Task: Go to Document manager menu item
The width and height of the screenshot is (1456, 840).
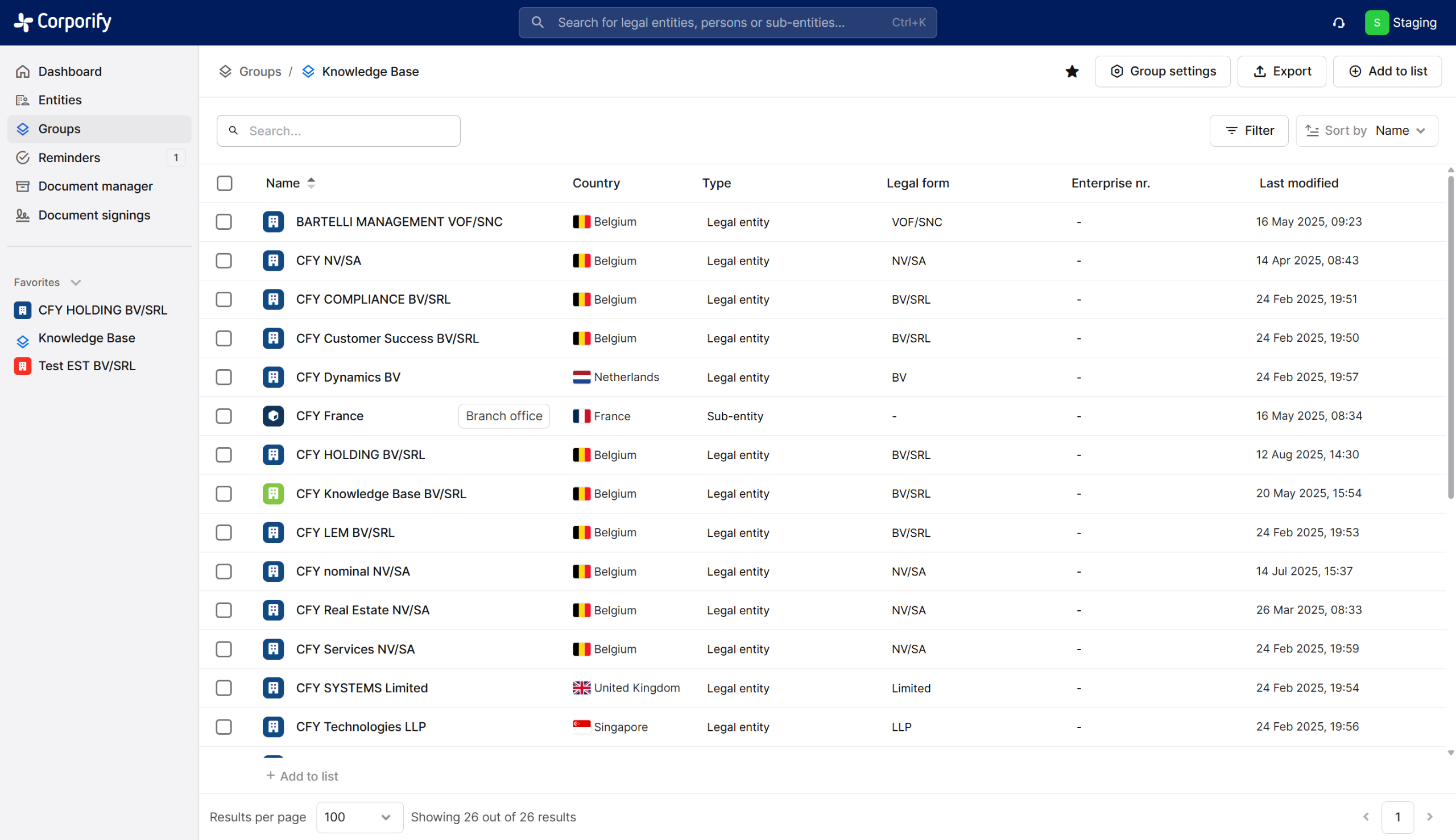Action: coord(95,187)
